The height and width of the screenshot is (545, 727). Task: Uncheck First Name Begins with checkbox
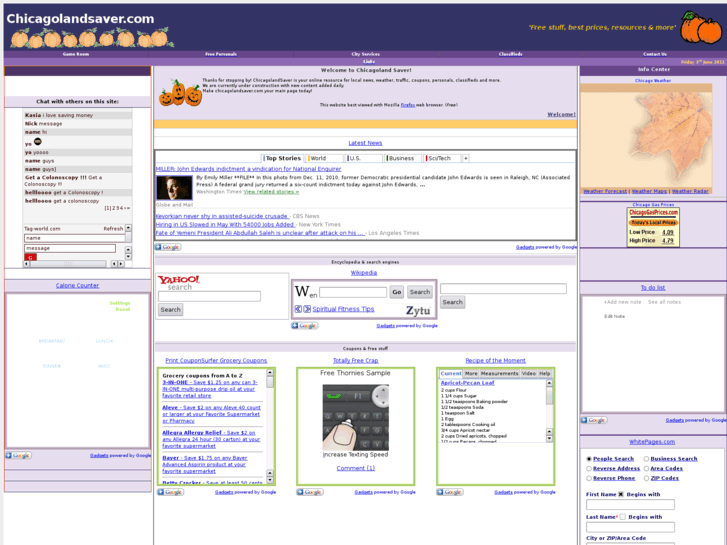[x=621, y=494]
